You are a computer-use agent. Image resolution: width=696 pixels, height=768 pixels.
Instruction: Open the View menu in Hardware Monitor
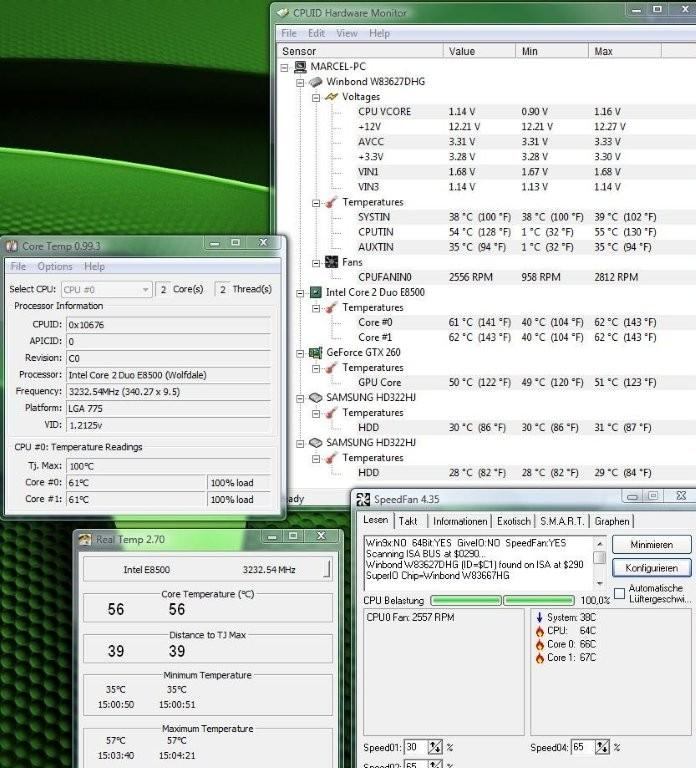point(347,33)
